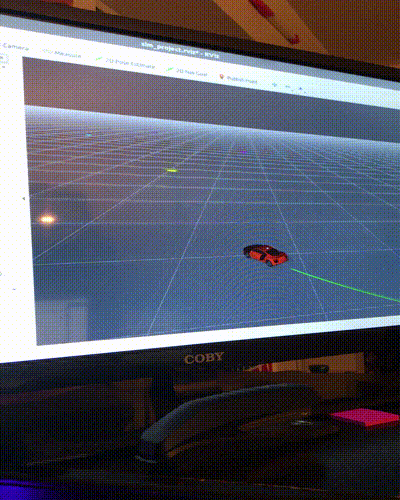Click the plus add-tool icon
The height and width of the screenshot is (500, 400).
(275, 85)
